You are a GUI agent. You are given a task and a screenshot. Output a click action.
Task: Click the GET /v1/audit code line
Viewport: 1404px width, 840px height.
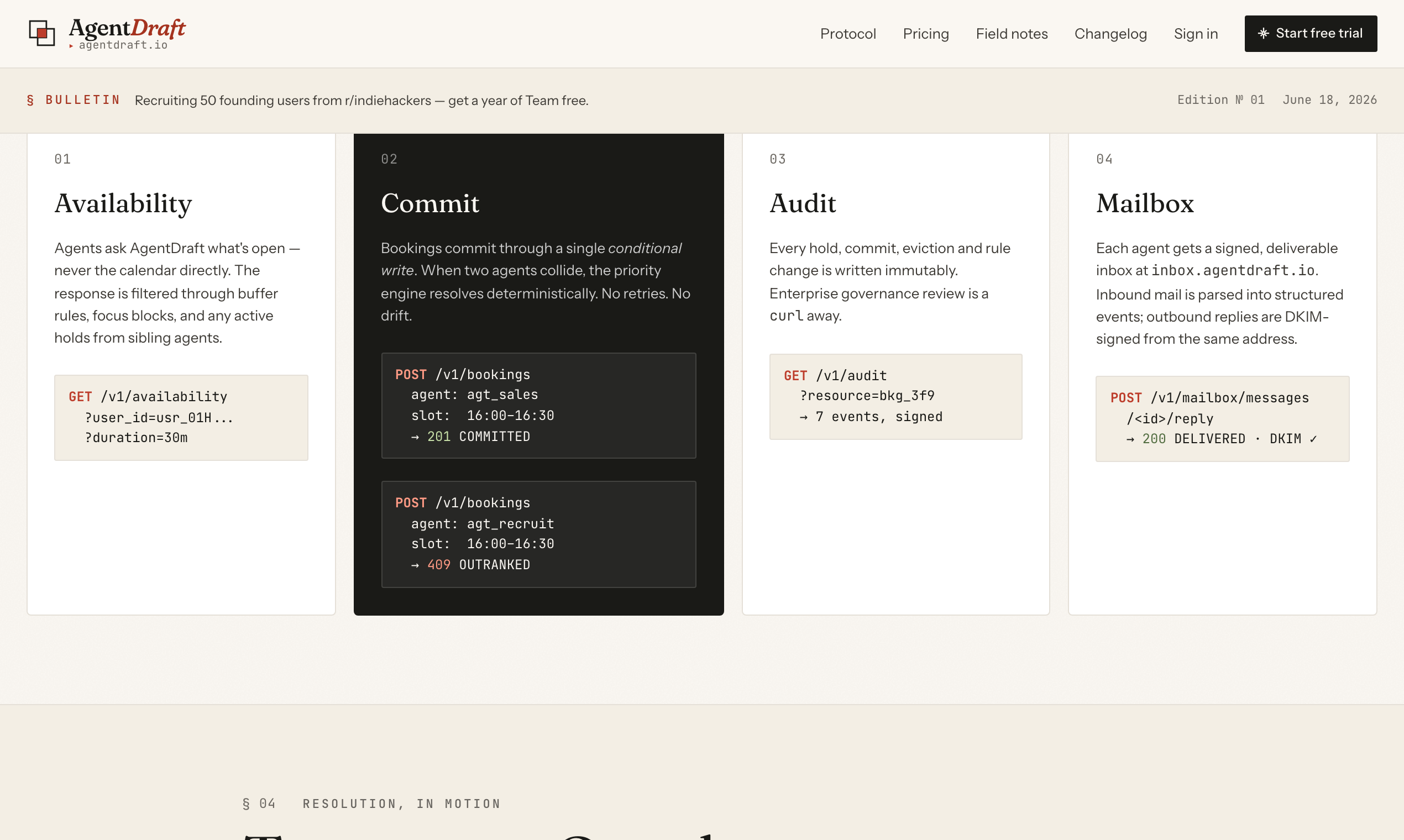835,376
